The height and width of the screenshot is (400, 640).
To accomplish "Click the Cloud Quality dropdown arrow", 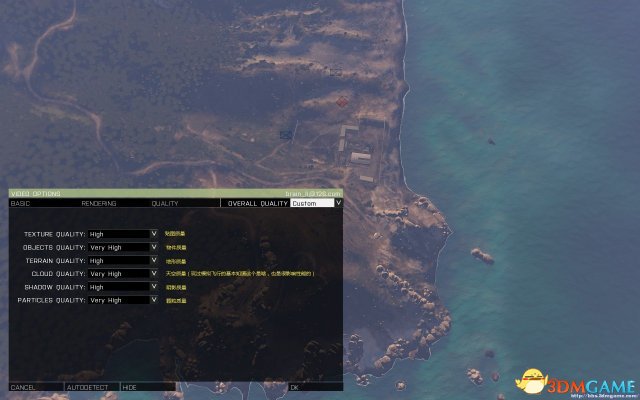I will pos(154,273).
